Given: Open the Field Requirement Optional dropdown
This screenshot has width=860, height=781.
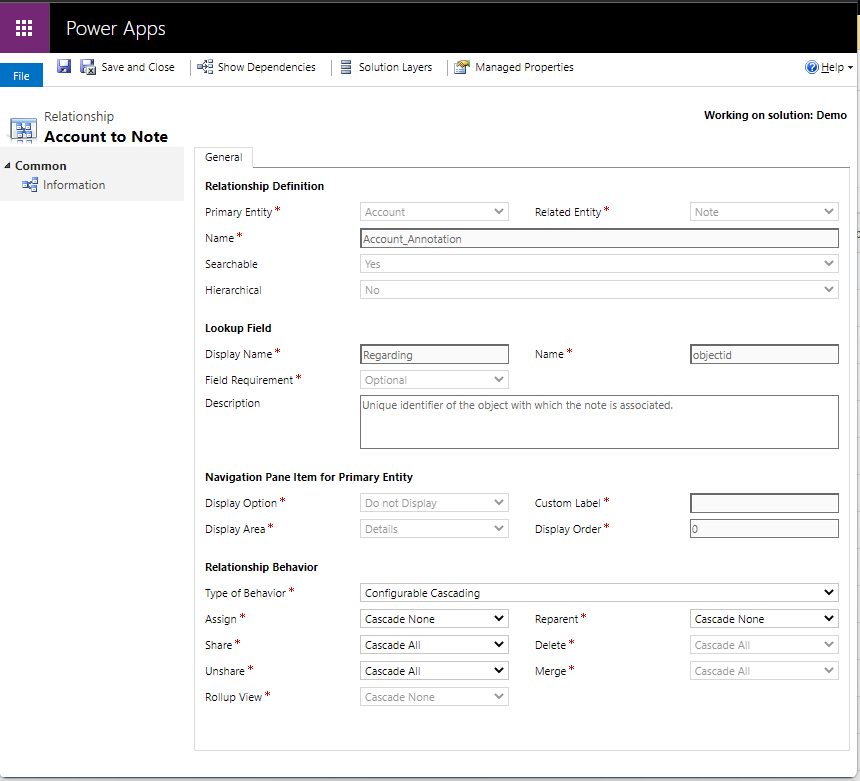Looking at the screenshot, I should click(434, 380).
